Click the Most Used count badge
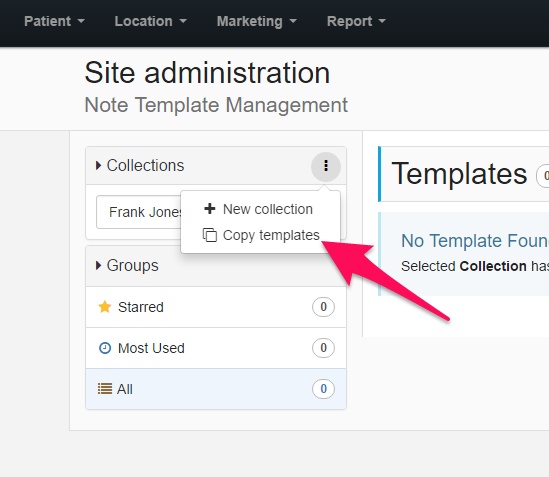The width and height of the screenshot is (549, 477). coord(323,348)
